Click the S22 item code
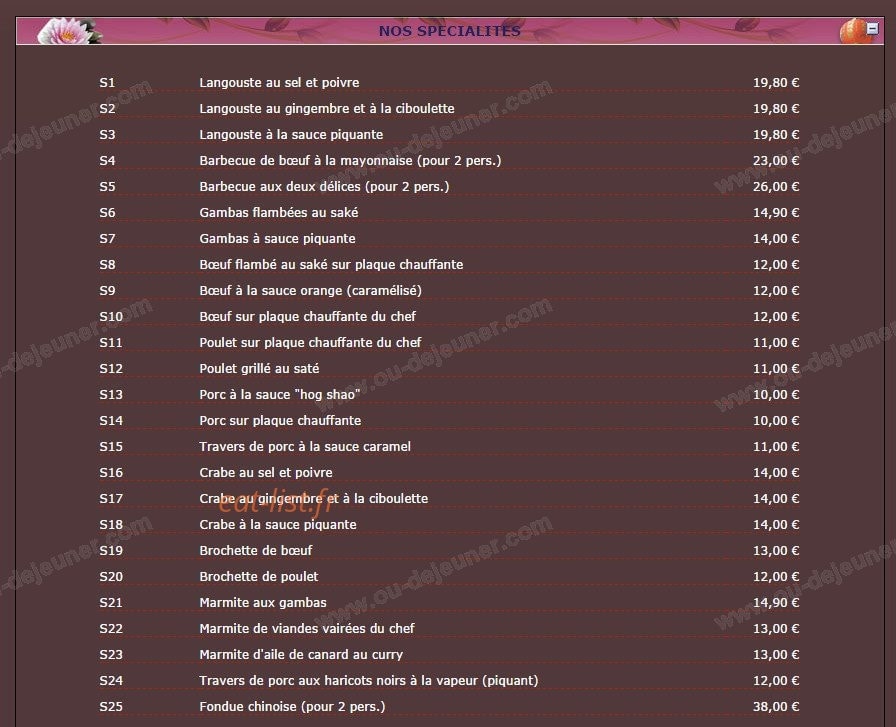The image size is (896, 727). 111,629
